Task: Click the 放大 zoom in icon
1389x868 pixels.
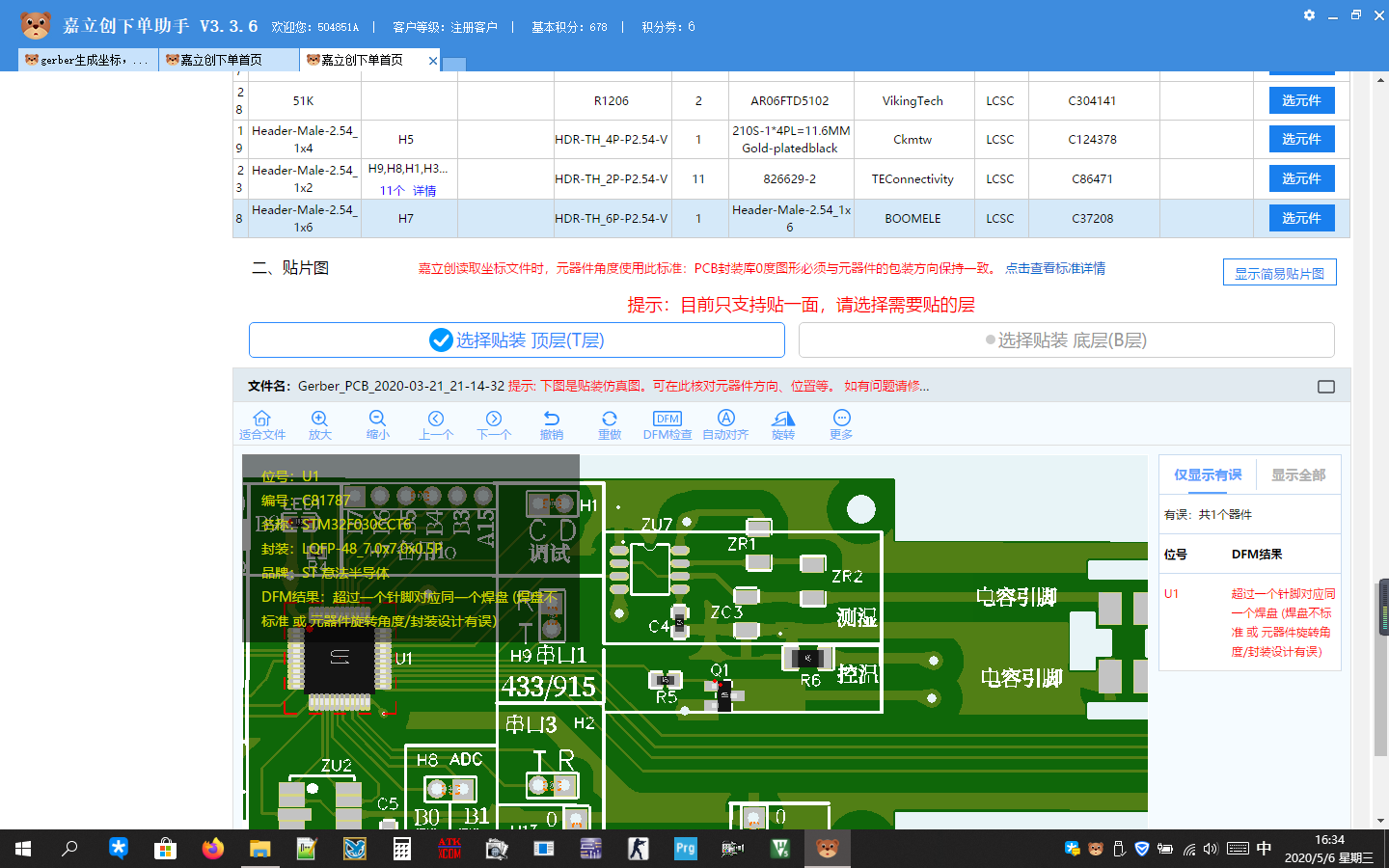Action: [319, 424]
